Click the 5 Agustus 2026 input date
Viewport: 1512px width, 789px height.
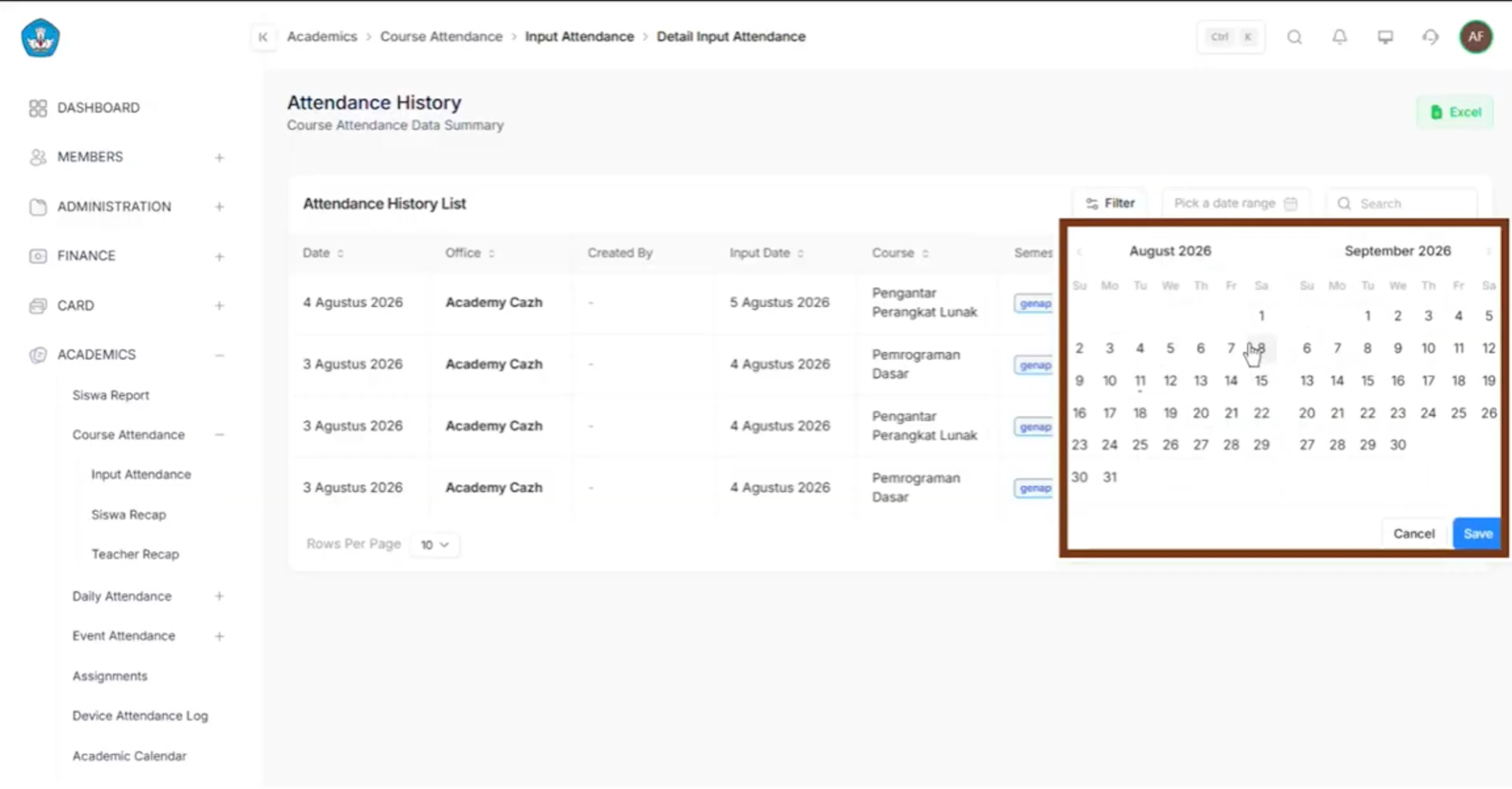pyautogui.click(x=779, y=303)
